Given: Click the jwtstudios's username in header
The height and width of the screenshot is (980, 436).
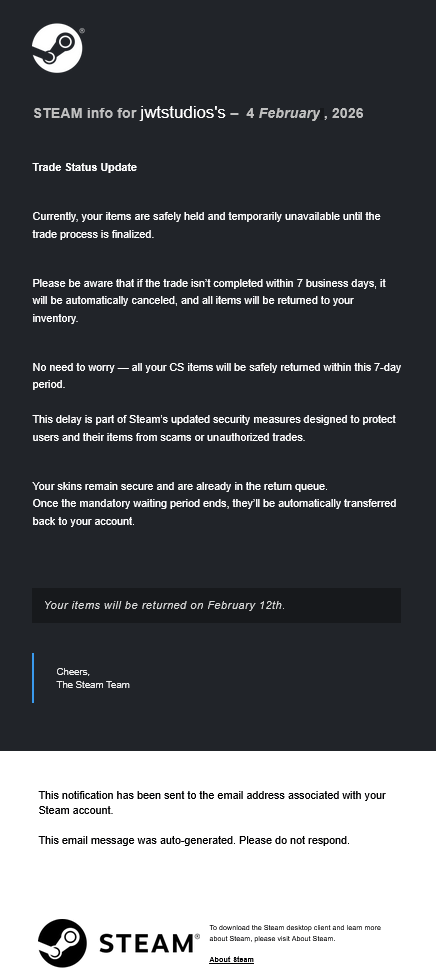Looking at the screenshot, I should (182, 113).
